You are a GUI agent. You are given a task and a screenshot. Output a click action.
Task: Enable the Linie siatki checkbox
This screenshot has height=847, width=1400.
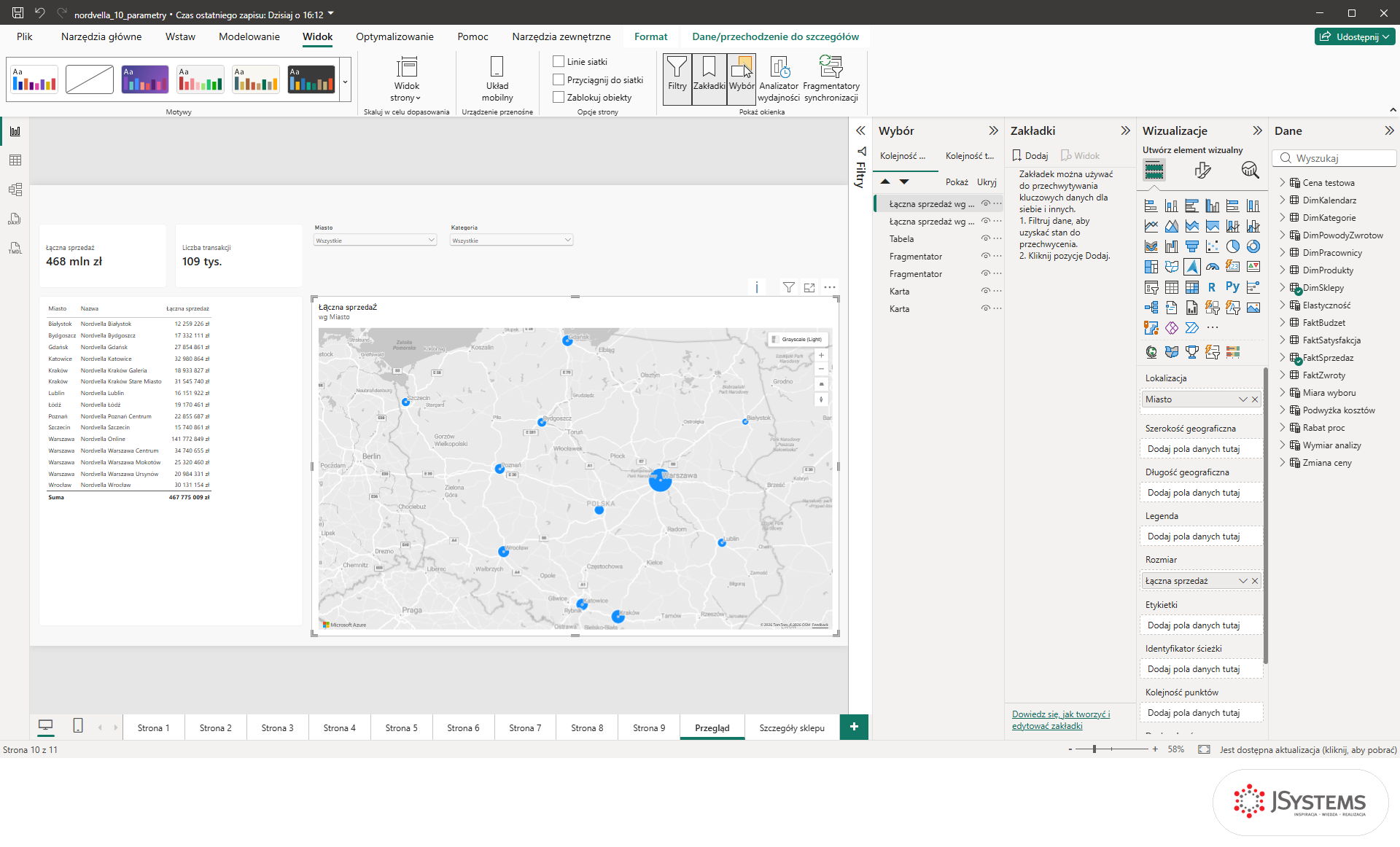(x=559, y=62)
